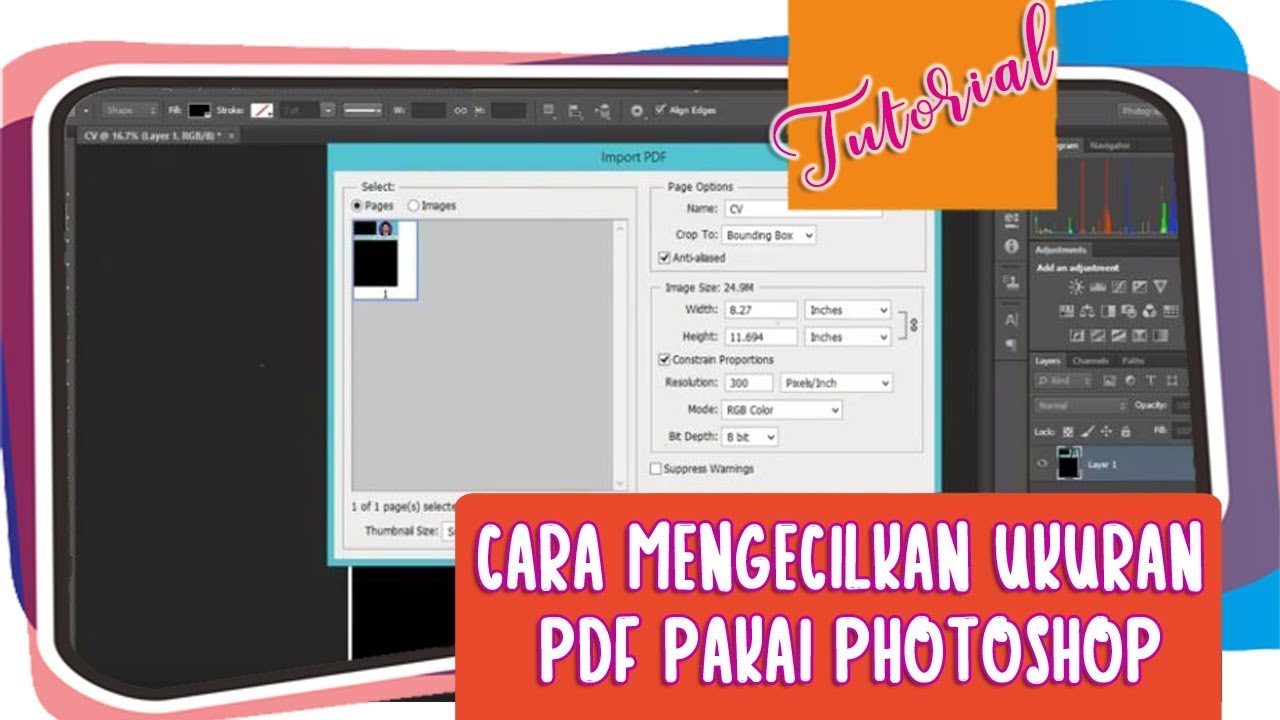
Task: Filter layers by pixel layers
Action: [1109, 381]
